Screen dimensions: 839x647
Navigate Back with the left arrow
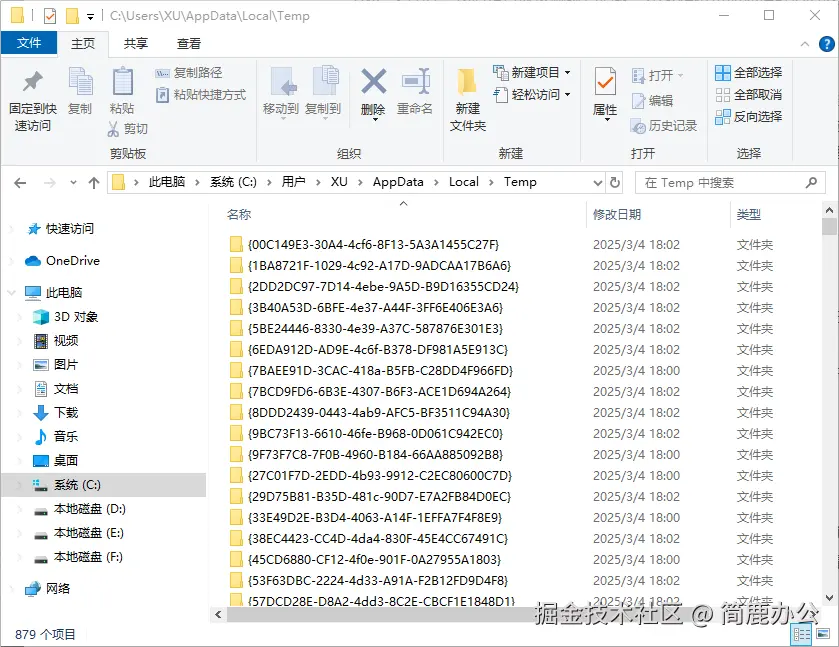20,183
